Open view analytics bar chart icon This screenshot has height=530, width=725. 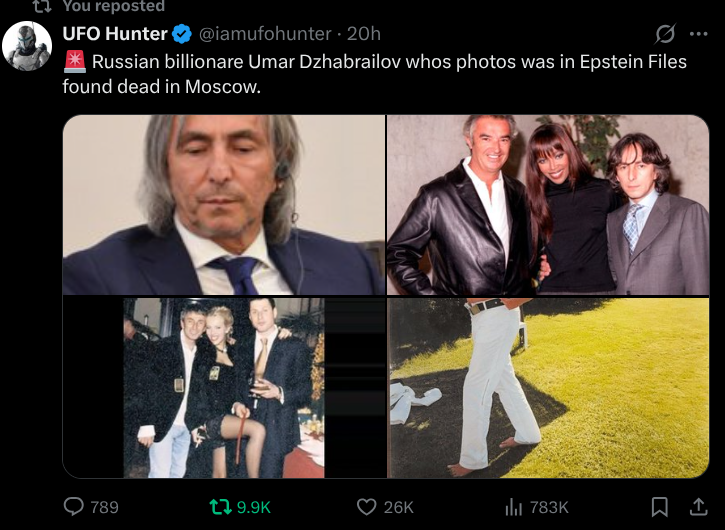pyautogui.click(x=514, y=507)
